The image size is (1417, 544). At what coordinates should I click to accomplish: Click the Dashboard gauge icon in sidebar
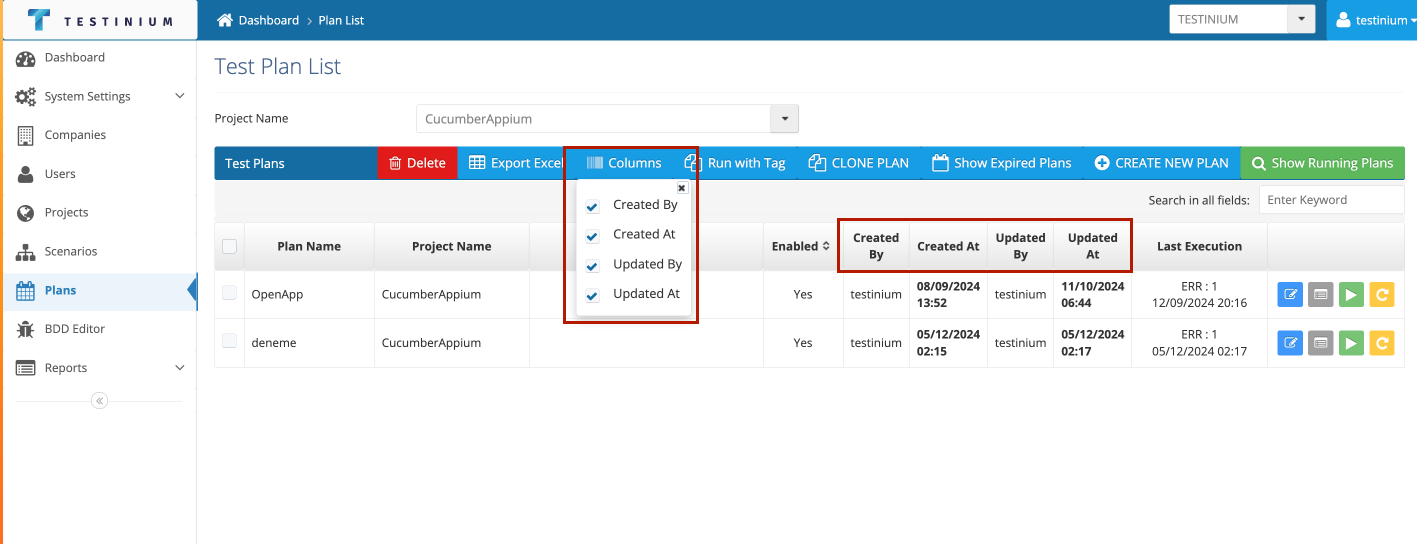pyautogui.click(x=26, y=58)
